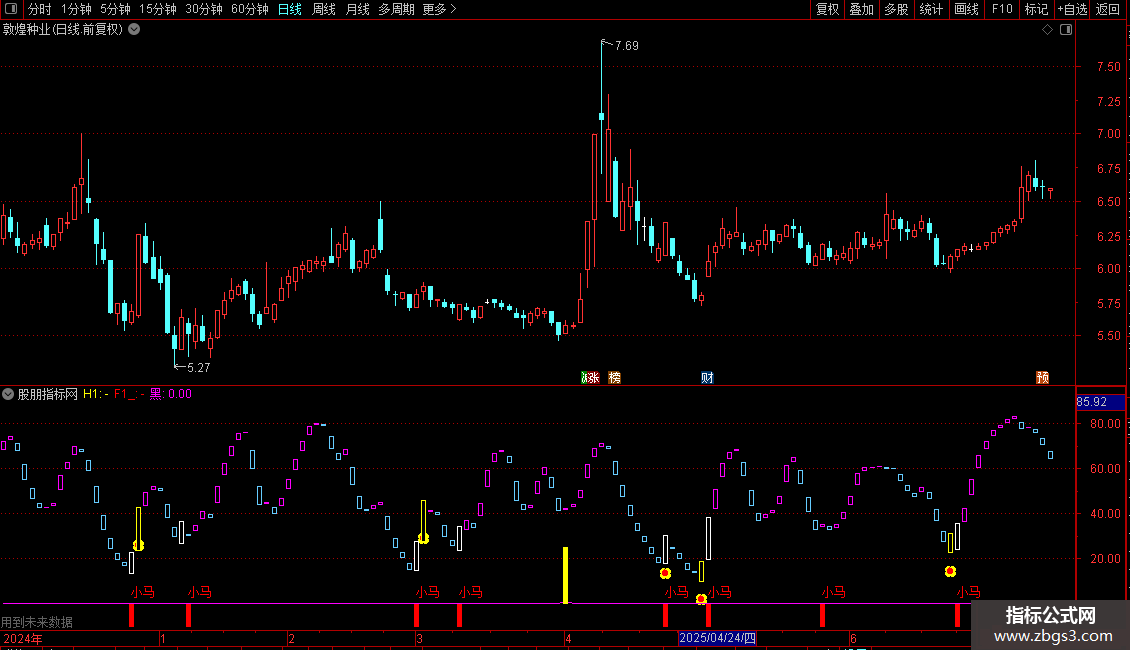Expand the 更多 periods menu
This screenshot has width=1130, height=650.
[439, 9]
